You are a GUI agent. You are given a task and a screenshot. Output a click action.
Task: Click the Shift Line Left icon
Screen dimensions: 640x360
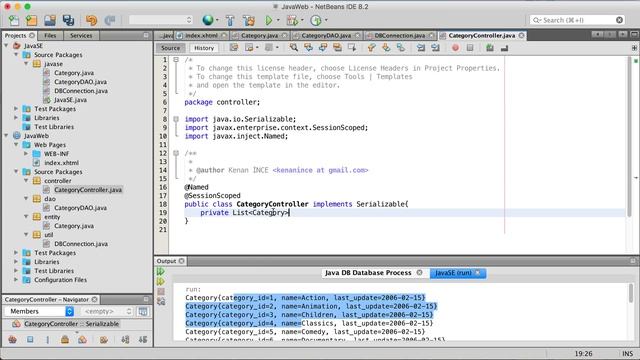tap(420, 48)
